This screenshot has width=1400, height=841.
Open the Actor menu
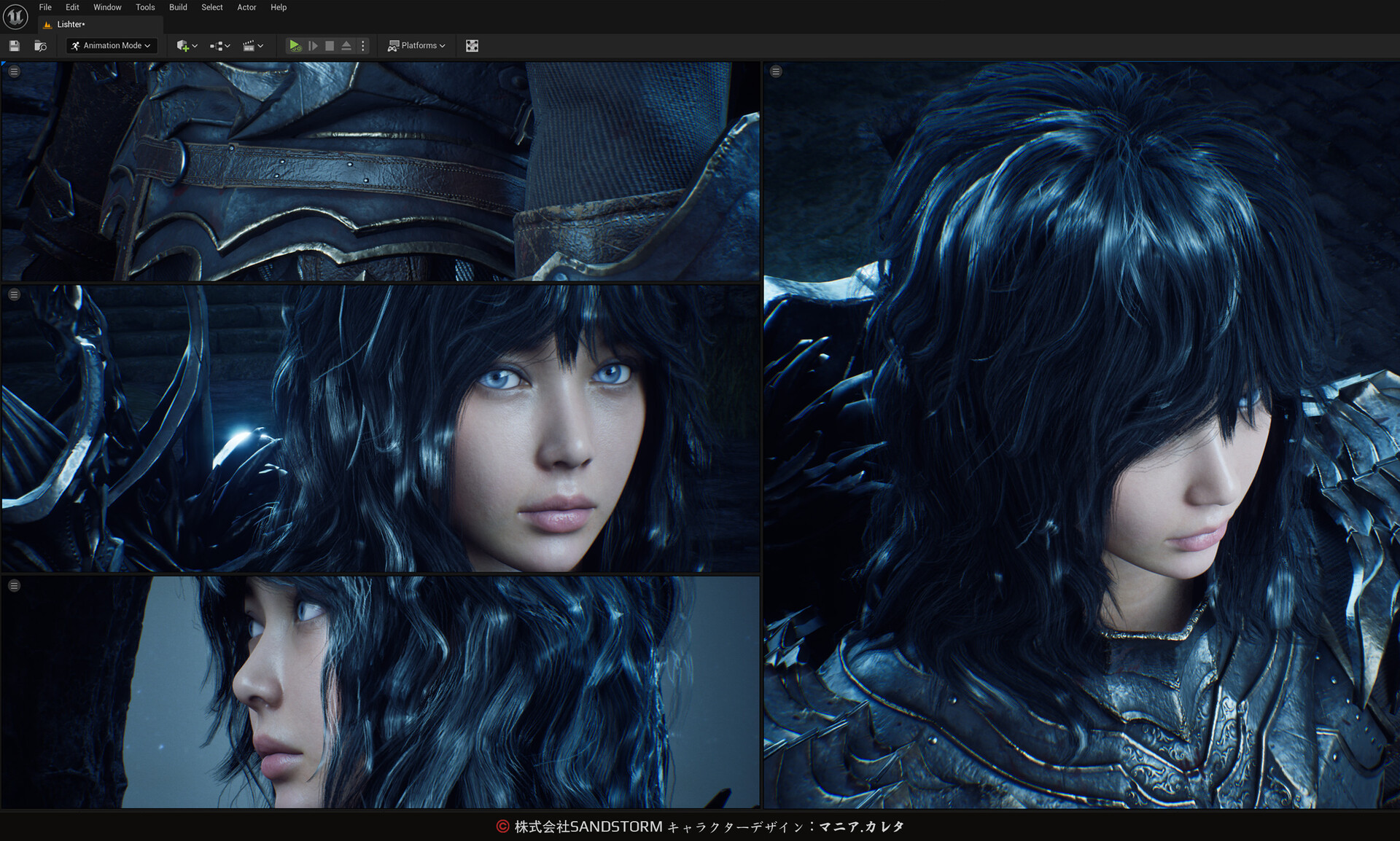click(246, 7)
